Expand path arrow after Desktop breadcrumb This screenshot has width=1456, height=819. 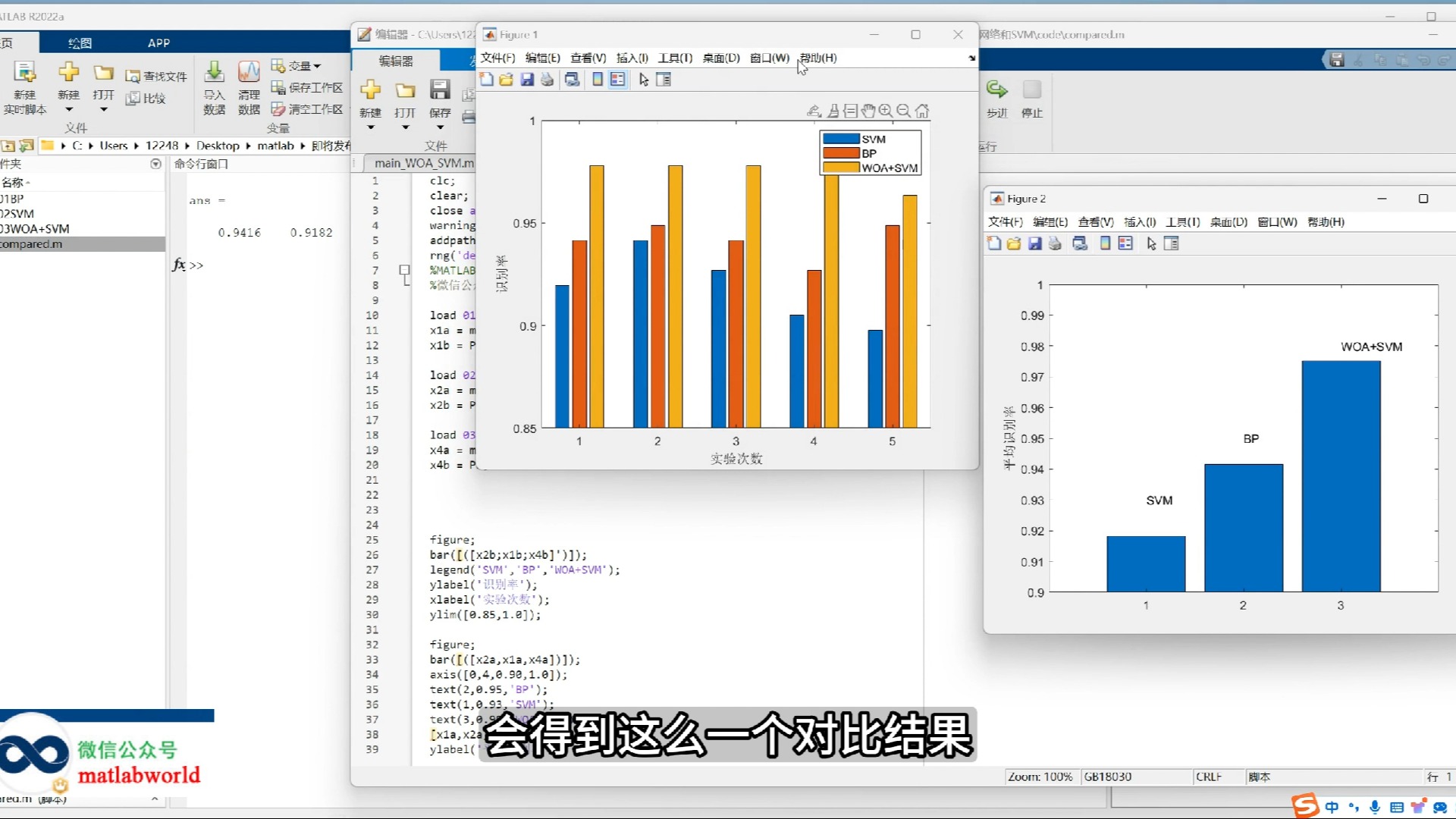248,146
